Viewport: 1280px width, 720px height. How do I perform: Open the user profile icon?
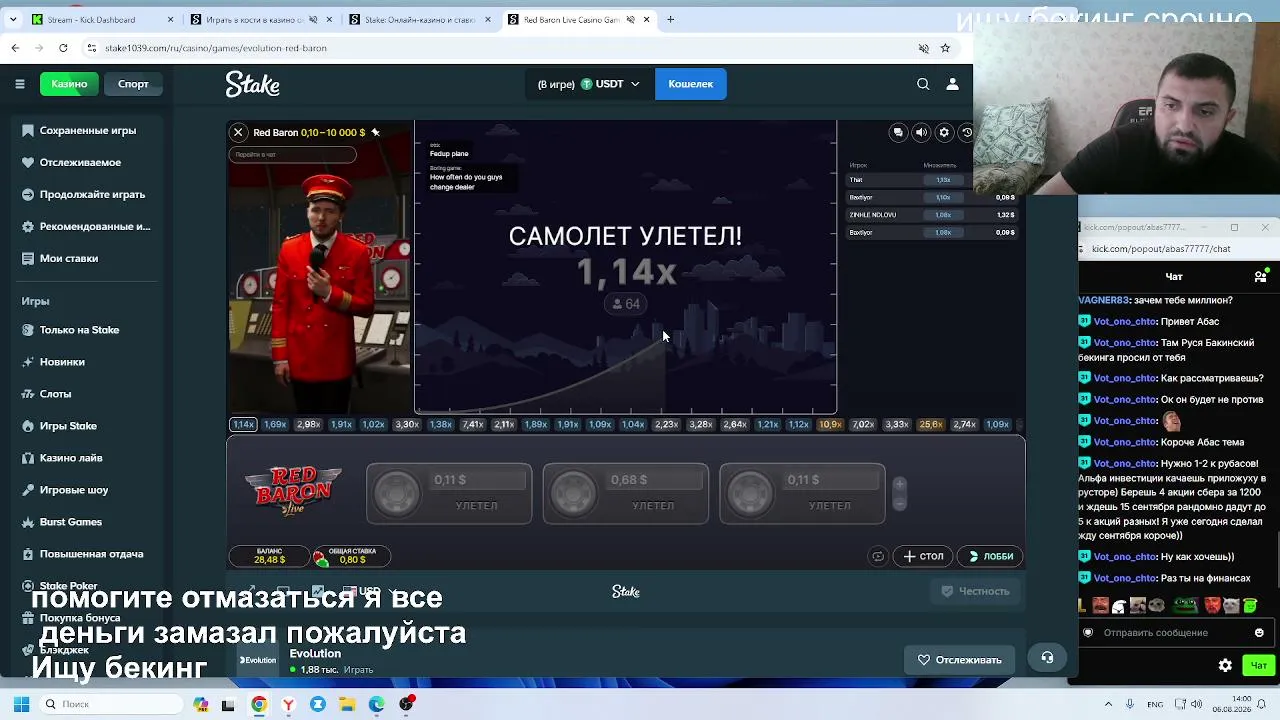pos(952,84)
